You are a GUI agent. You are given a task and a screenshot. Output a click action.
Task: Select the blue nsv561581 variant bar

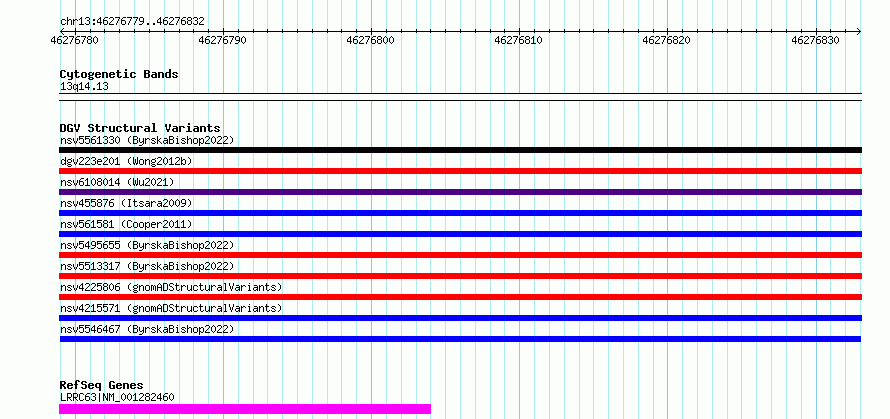[x=460, y=234]
